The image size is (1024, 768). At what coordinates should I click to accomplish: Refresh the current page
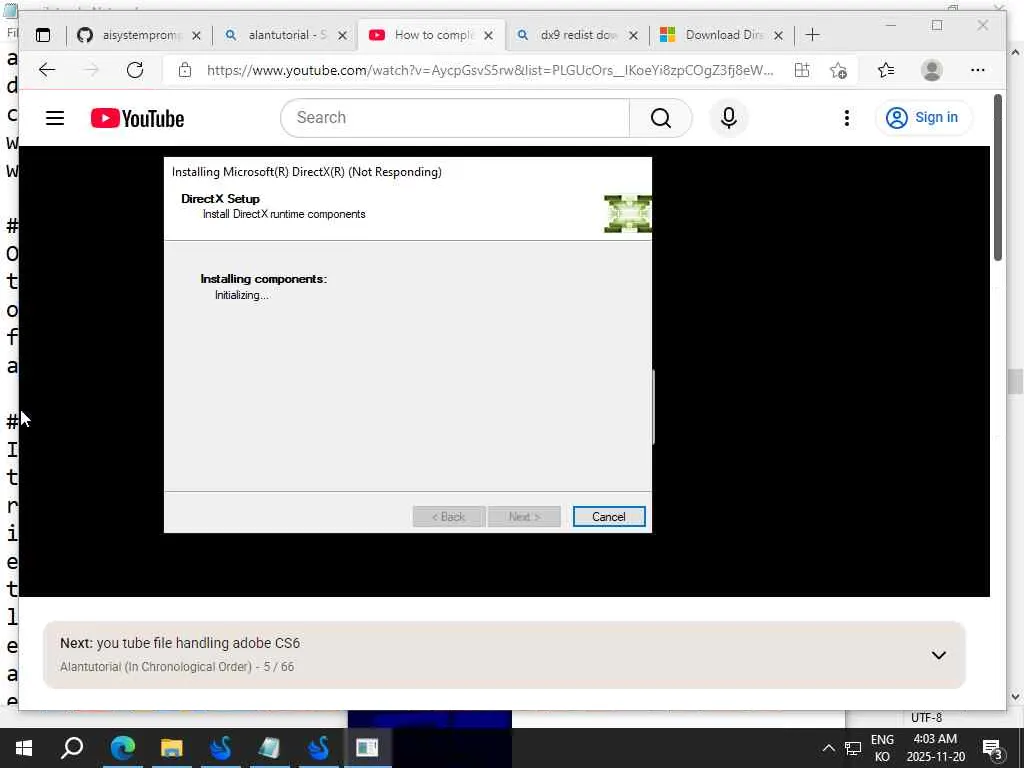tap(135, 70)
